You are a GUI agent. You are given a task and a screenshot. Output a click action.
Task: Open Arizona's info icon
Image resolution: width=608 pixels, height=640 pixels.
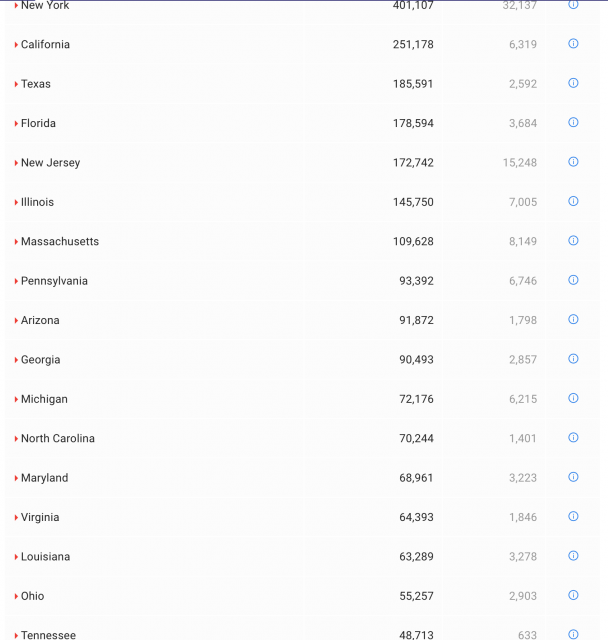573,320
